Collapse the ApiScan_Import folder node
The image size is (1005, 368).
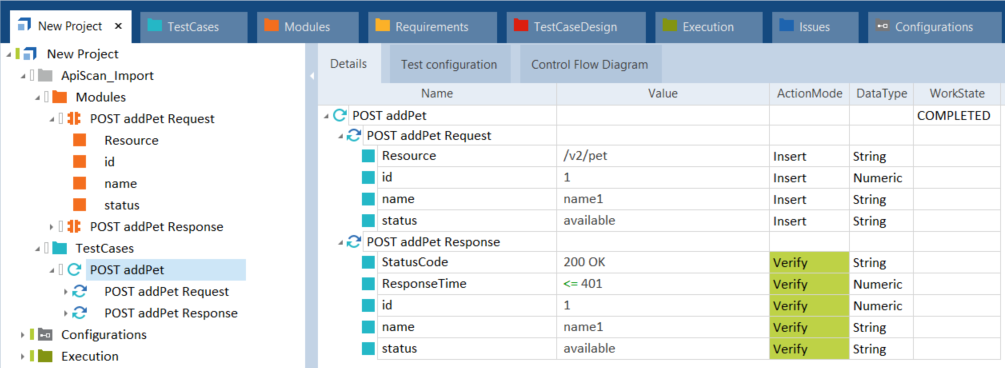coord(23,76)
